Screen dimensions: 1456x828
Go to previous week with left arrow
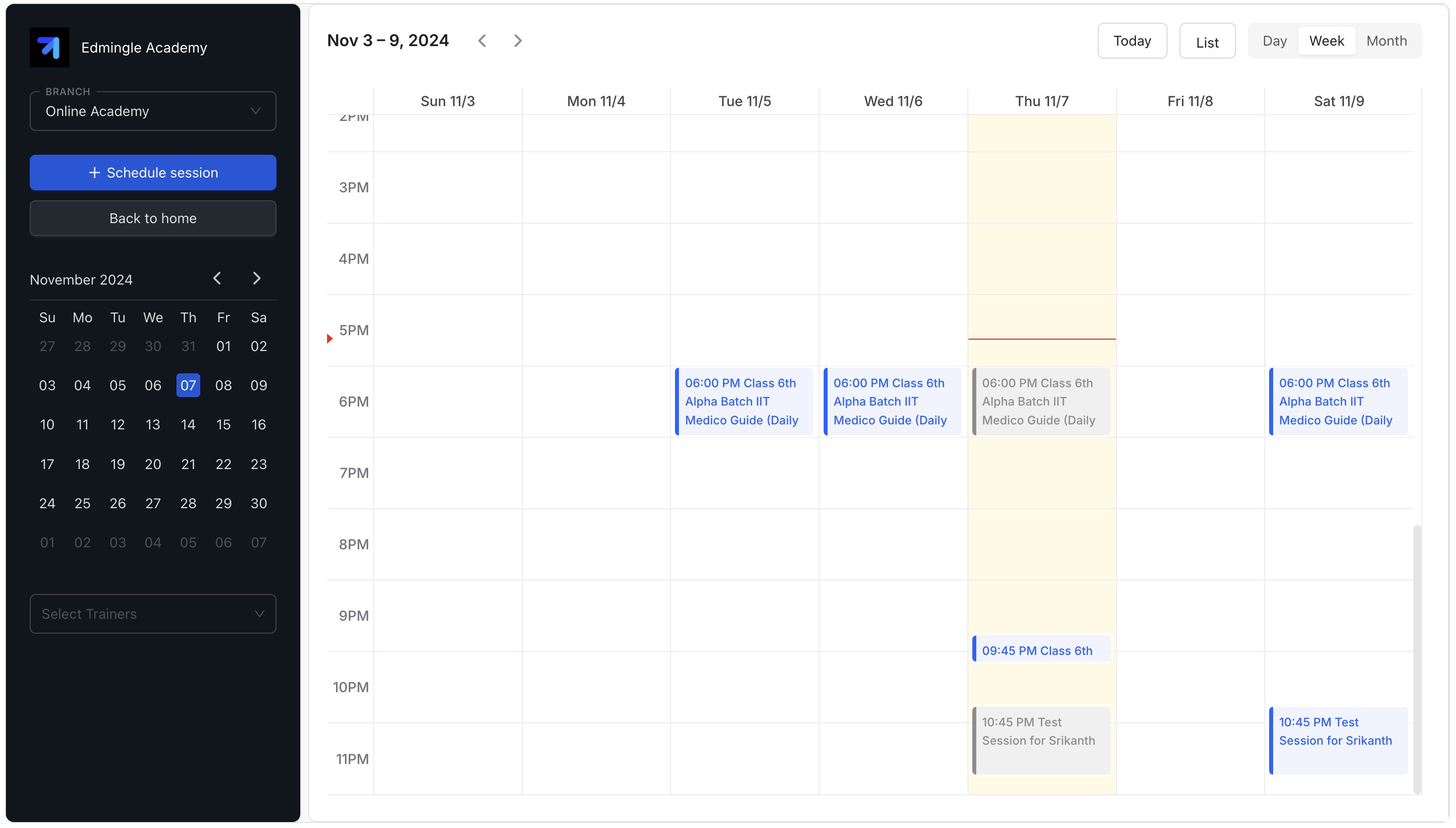click(482, 41)
